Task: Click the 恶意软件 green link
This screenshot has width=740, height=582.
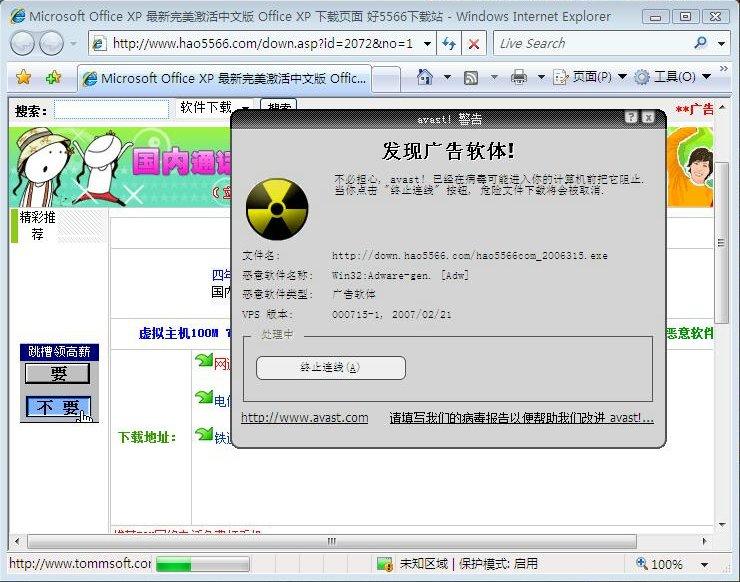Action: pyautogui.click(x=689, y=333)
